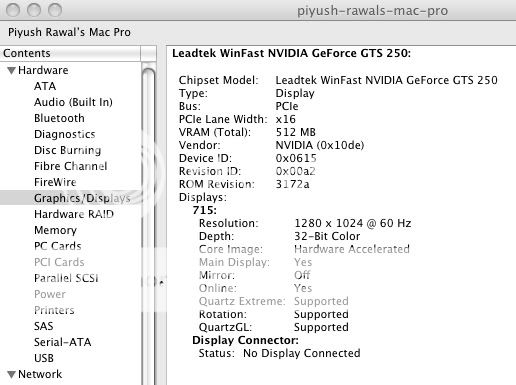Choose Fibre Channel in sidebar
Image resolution: width=516 pixels, height=385 pixels.
point(71,166)
